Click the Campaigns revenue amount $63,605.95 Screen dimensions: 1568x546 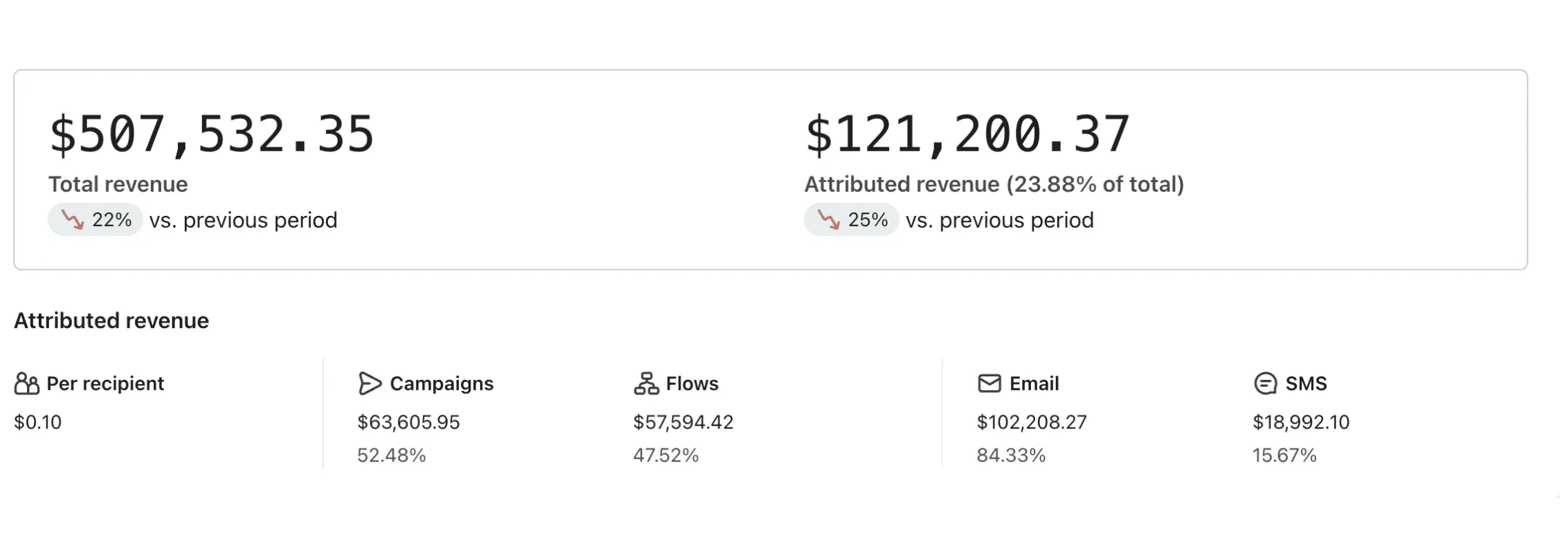408,422
